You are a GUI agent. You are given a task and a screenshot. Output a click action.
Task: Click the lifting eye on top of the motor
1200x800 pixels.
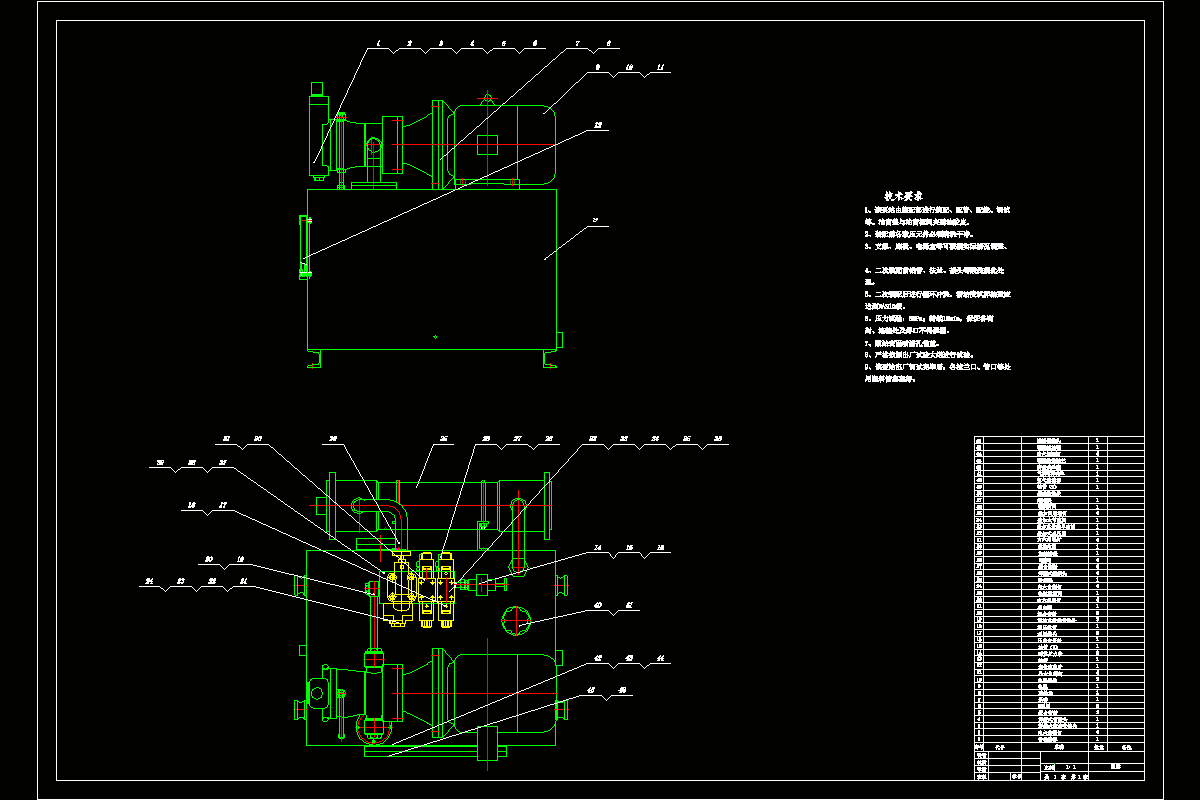(486, 99)
